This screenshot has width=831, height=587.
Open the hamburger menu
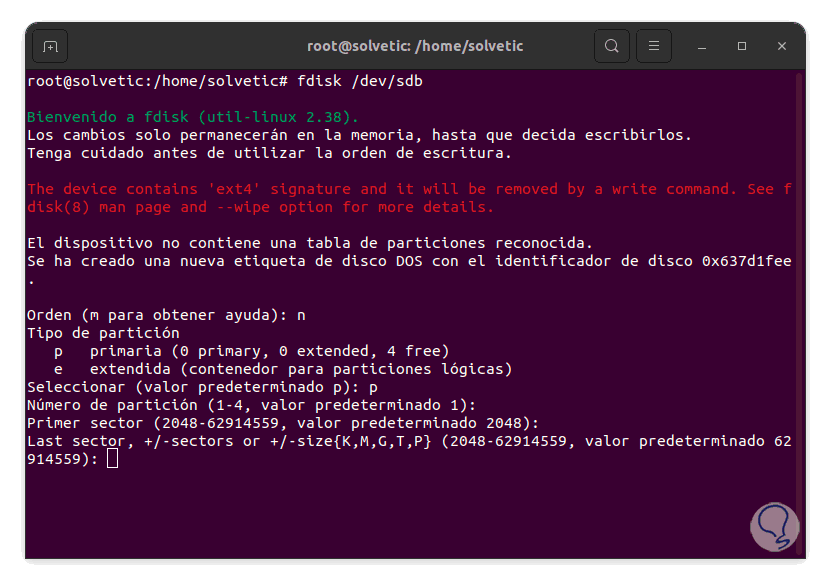[654, 46]
